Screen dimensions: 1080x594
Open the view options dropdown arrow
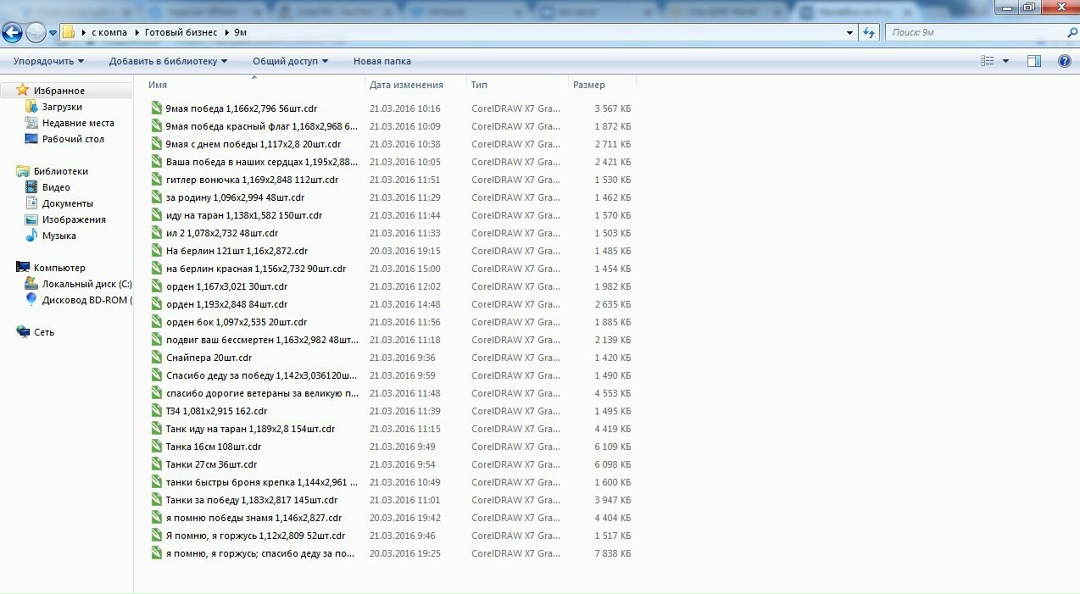pos(1006,61)
